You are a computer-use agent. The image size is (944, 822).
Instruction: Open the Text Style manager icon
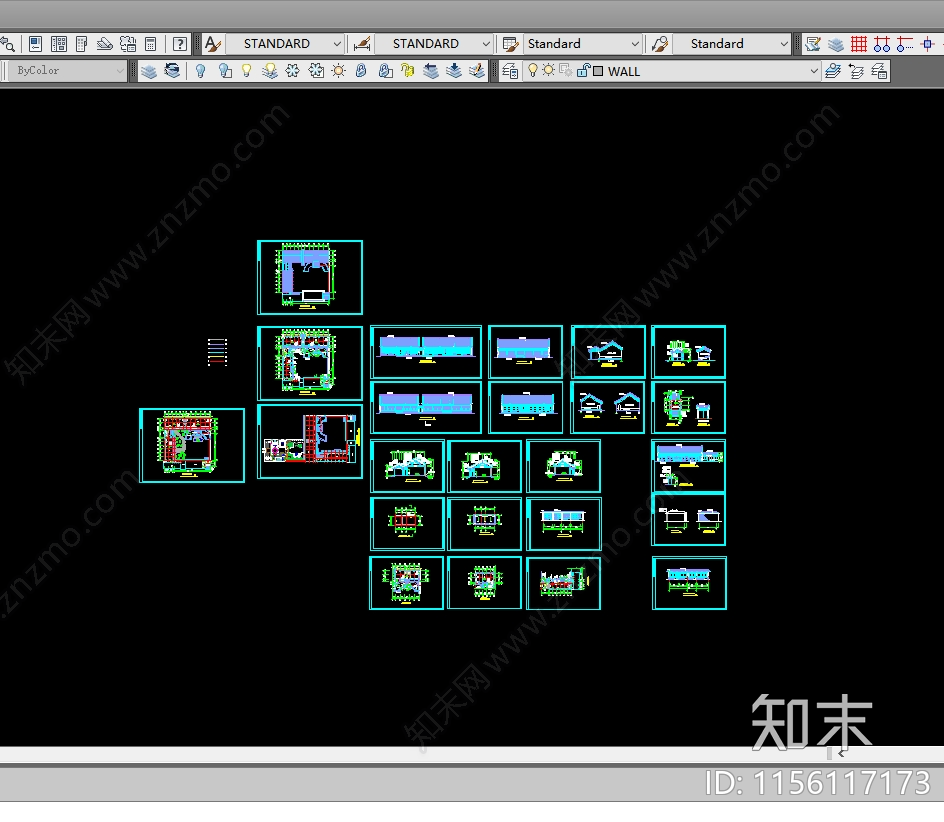pos(213,44)
